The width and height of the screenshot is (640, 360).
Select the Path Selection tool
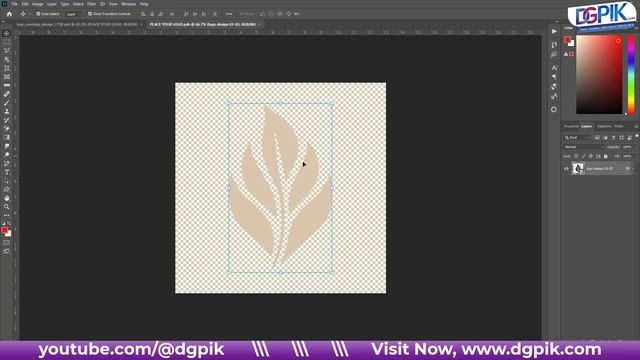point(7,180)
